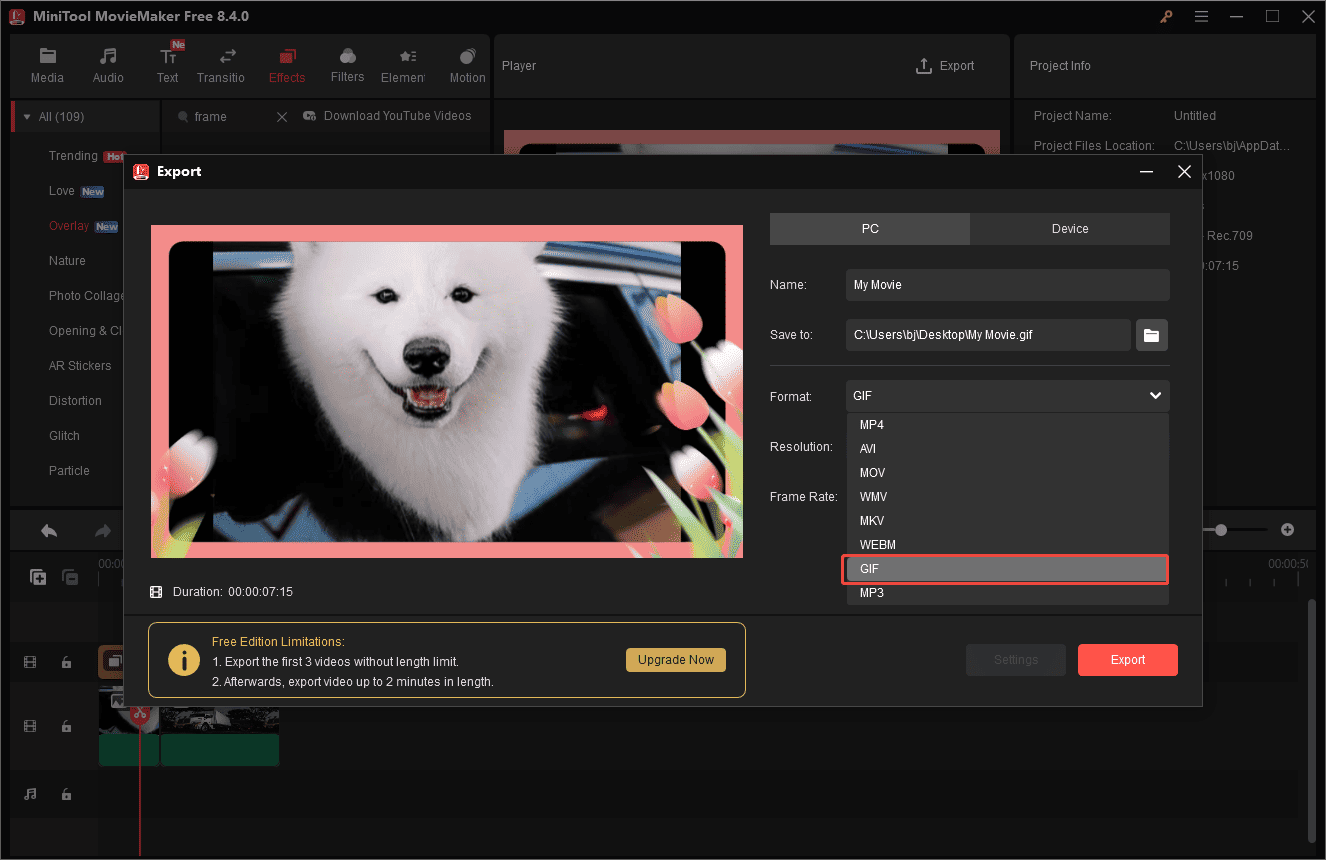Clear the frame search with the X
1326x860 pixels.
[281, 116]
